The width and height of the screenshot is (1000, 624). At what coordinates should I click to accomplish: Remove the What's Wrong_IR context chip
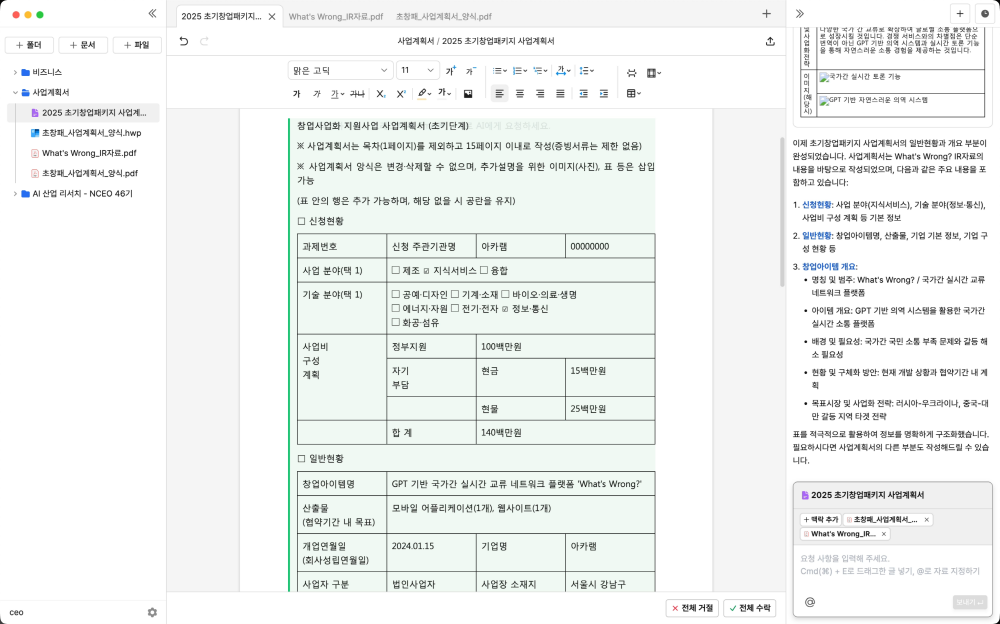(883, 534)
